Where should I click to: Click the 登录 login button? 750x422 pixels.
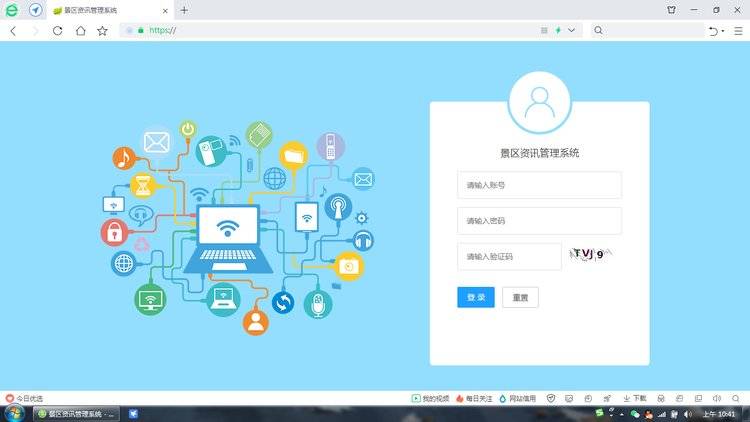475,297
